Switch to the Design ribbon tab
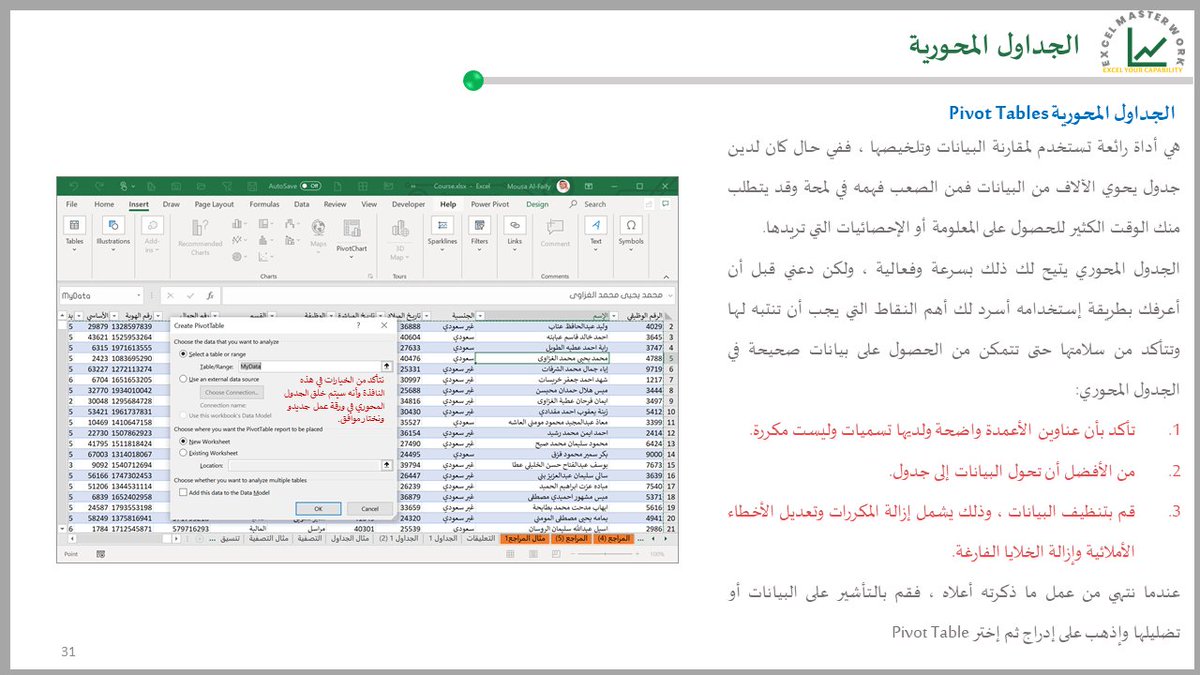This screenshot has width=1200, height=675. (538, 204)
